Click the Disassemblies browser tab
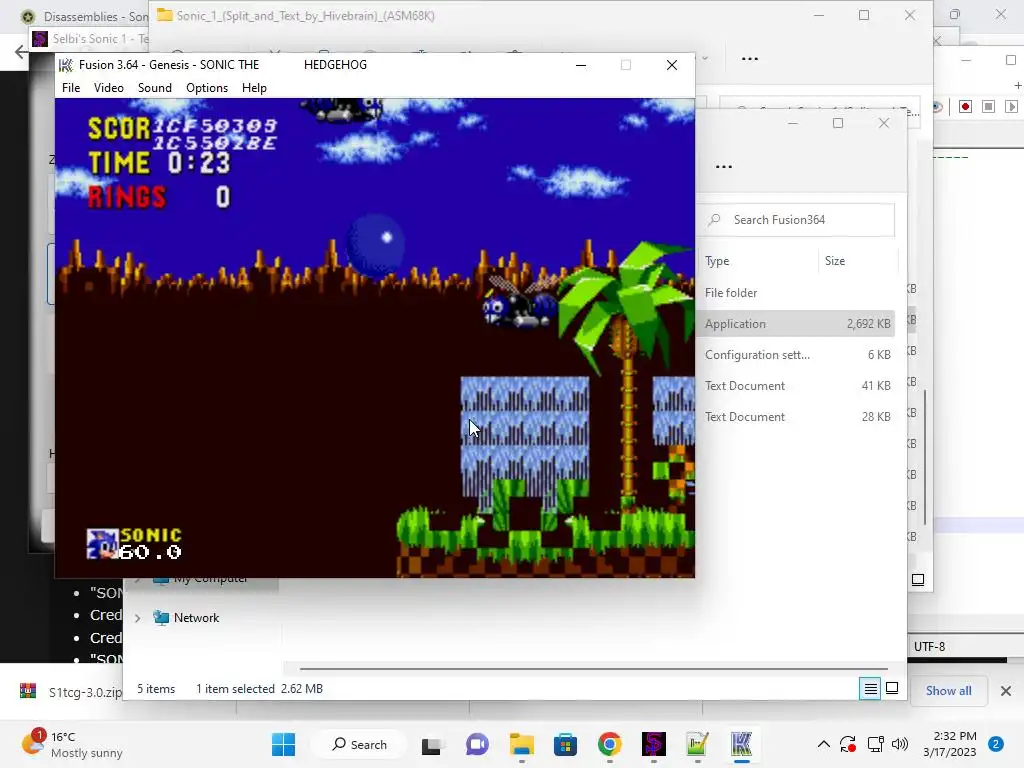Screen dimensions: 1024x768 click(84, 16)
